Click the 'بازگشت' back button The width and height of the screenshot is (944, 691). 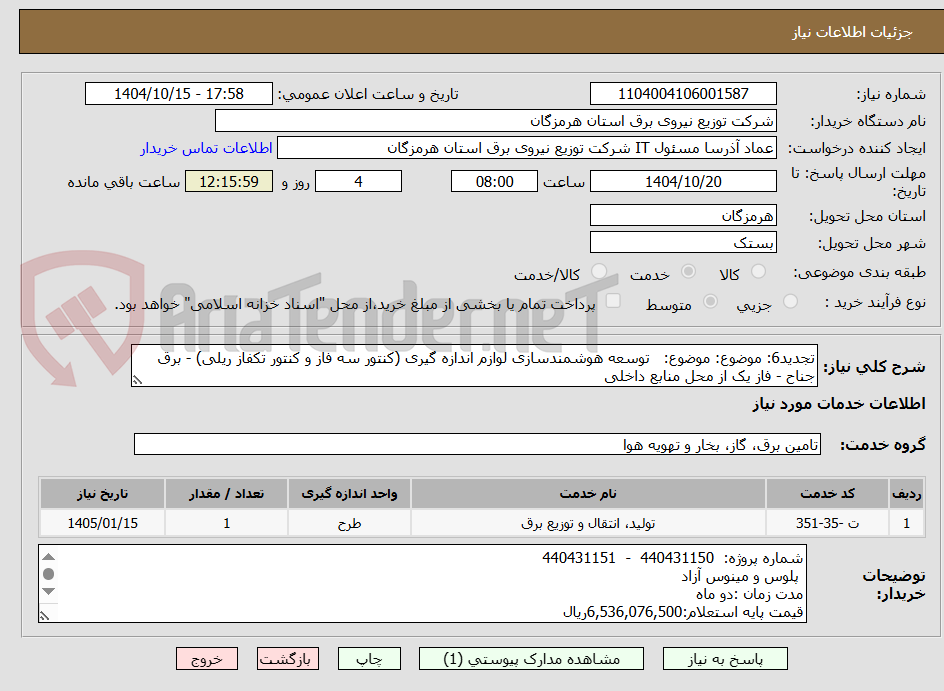tap(287, 659)
